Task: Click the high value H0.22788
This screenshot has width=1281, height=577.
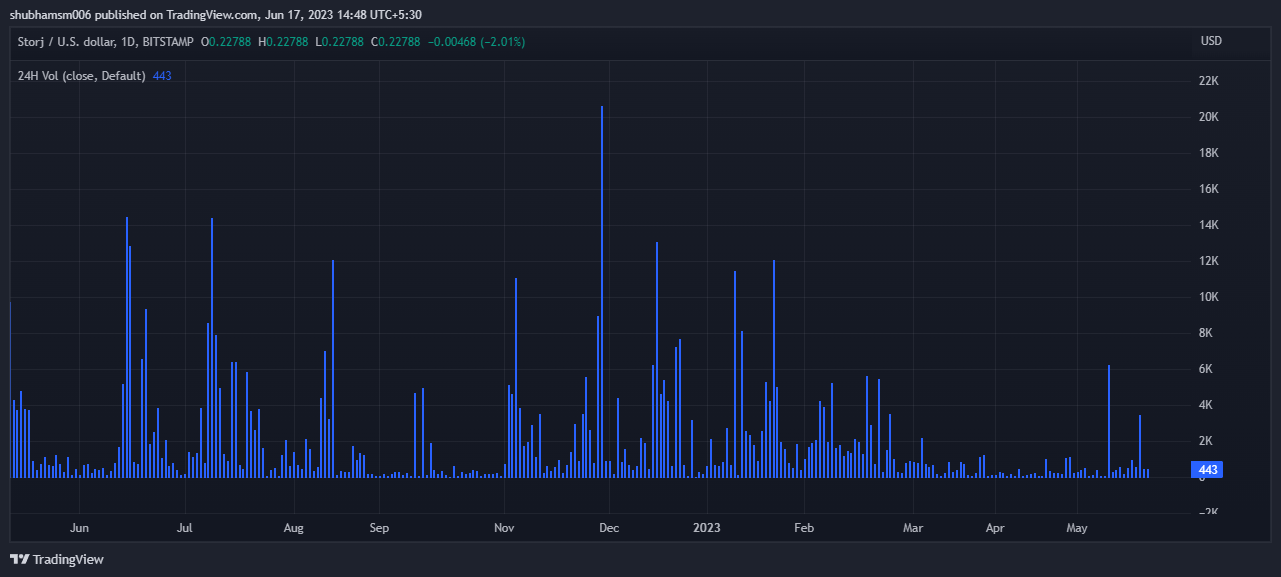Action: 284,42
